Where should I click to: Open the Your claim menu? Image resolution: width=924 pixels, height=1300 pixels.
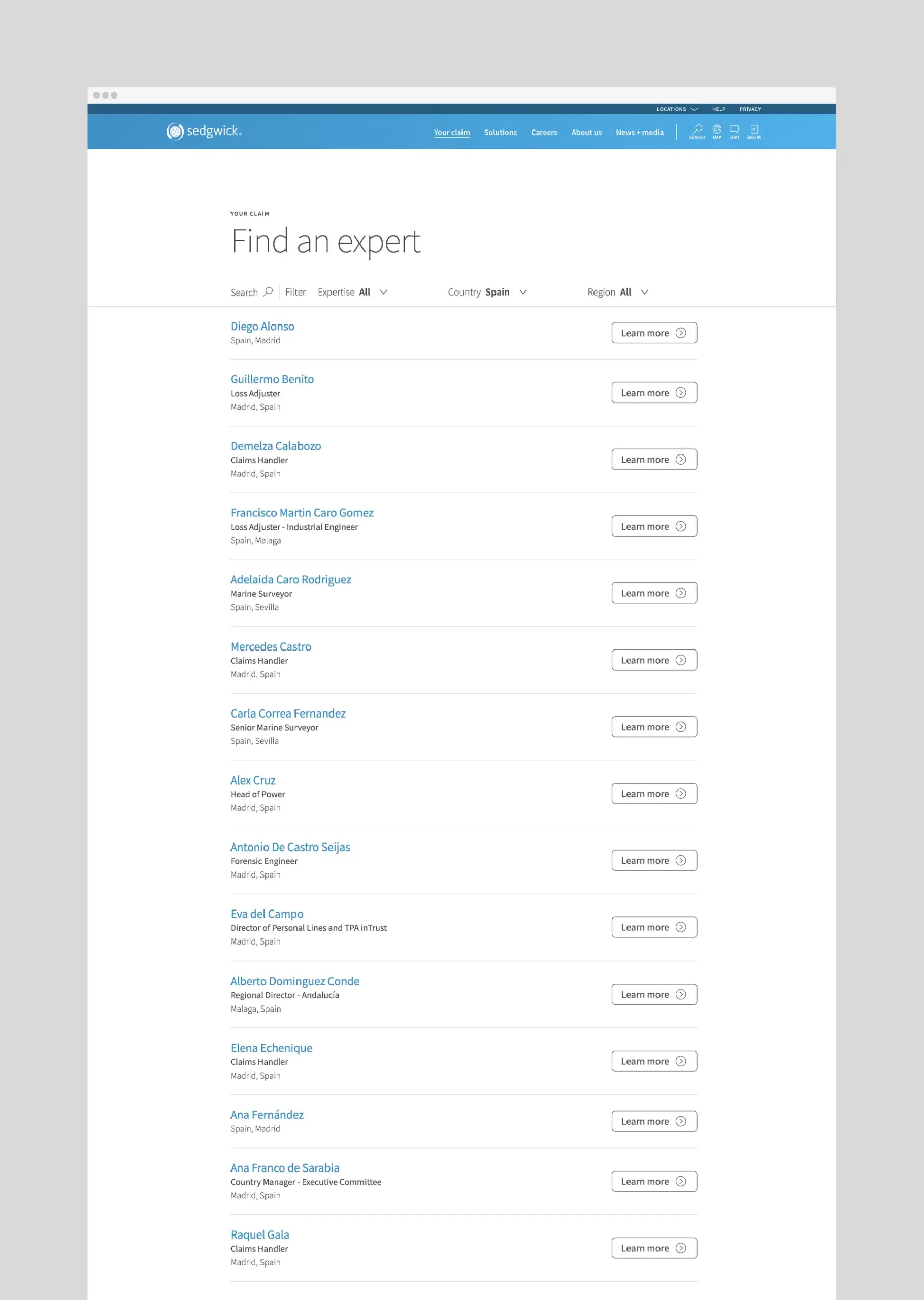pos(452,132)
